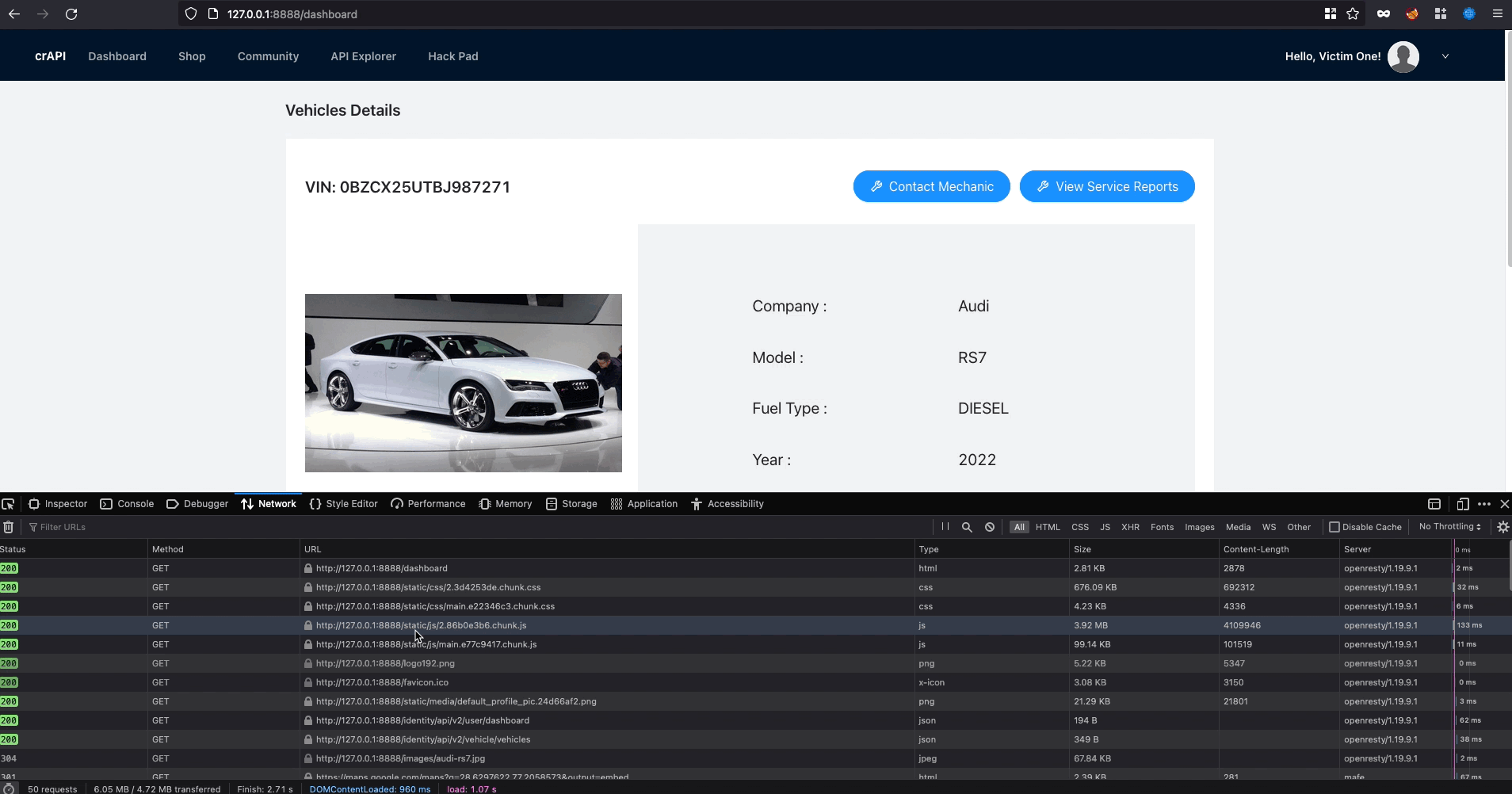The height and width of the screenshot is (794, 1512).
Task: Open the Storage tab
Action: click(571, 504)
